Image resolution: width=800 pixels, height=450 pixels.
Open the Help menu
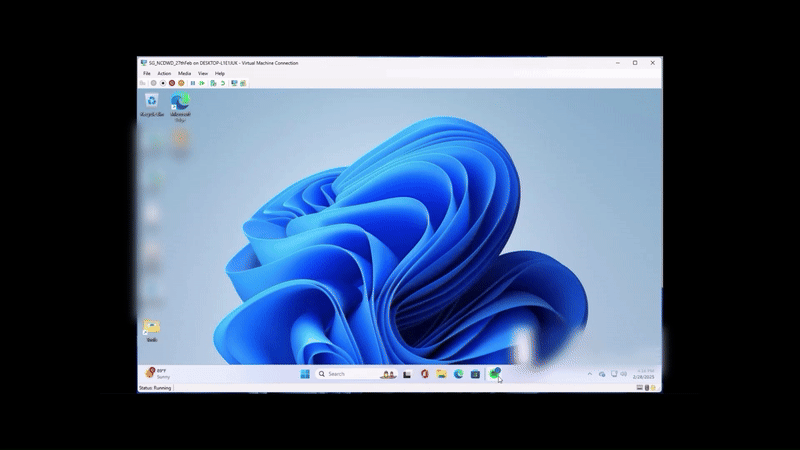coord(220,73)
